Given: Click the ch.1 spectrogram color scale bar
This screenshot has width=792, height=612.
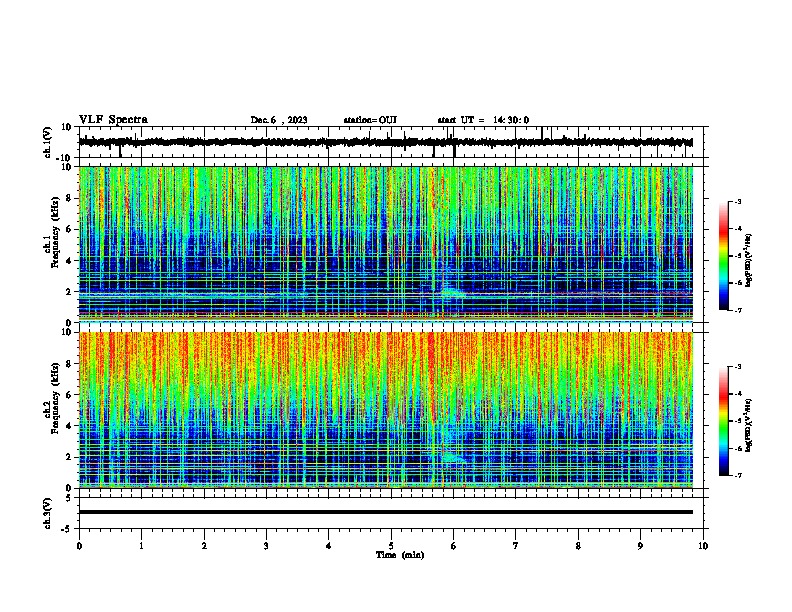Looking at the screenshot, I should 724,256.
